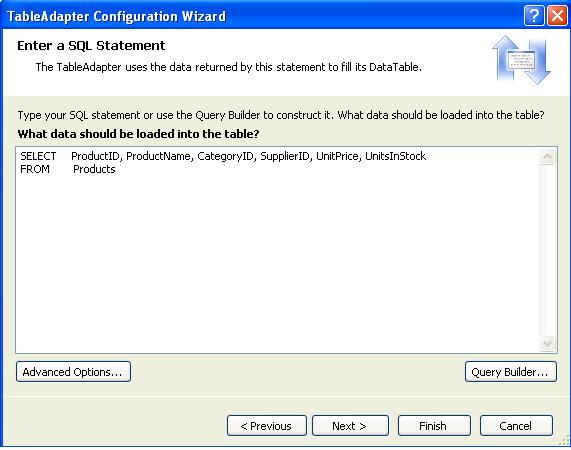Image resolution: width=571 pixels, height=450 pixels.
Task: Click the Help question mark button
Action: coord(534,16)
